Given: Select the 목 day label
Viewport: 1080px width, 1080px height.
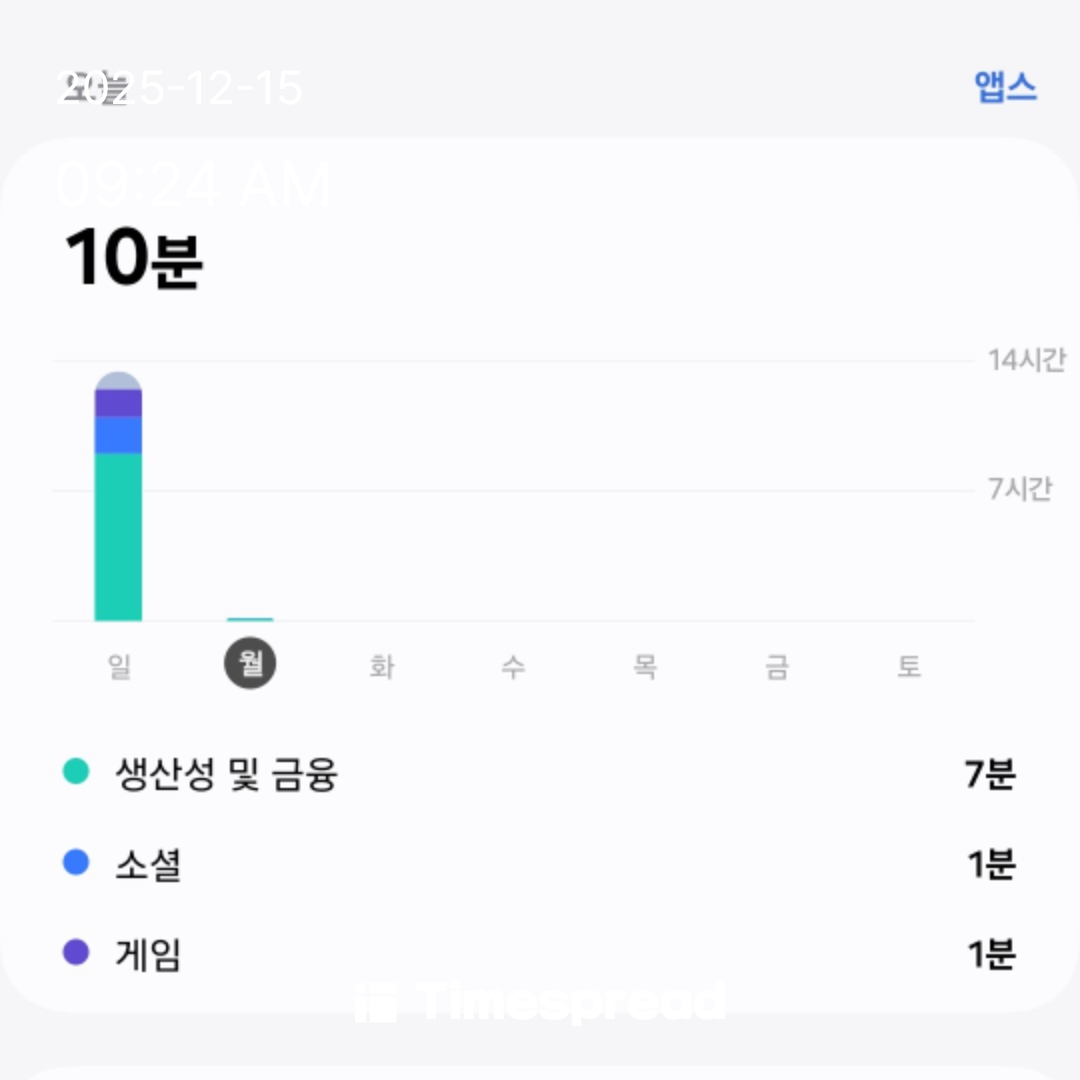Looking at the screenshot, I should click(x=645, y=666).
